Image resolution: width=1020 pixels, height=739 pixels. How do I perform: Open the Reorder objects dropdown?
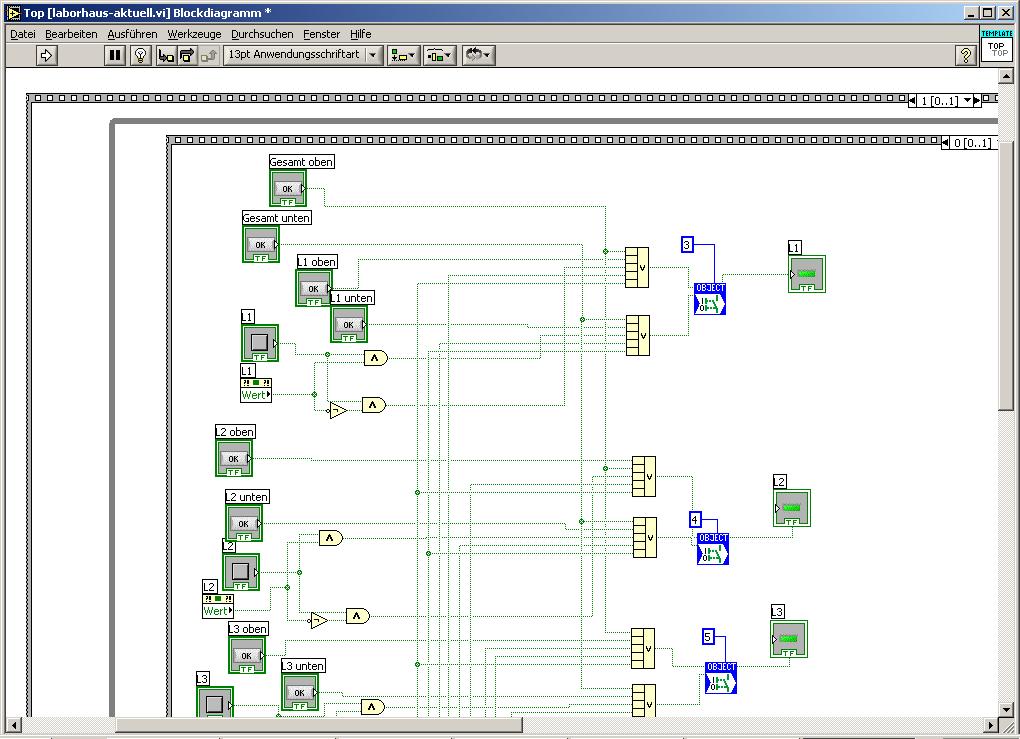point(478,55)
